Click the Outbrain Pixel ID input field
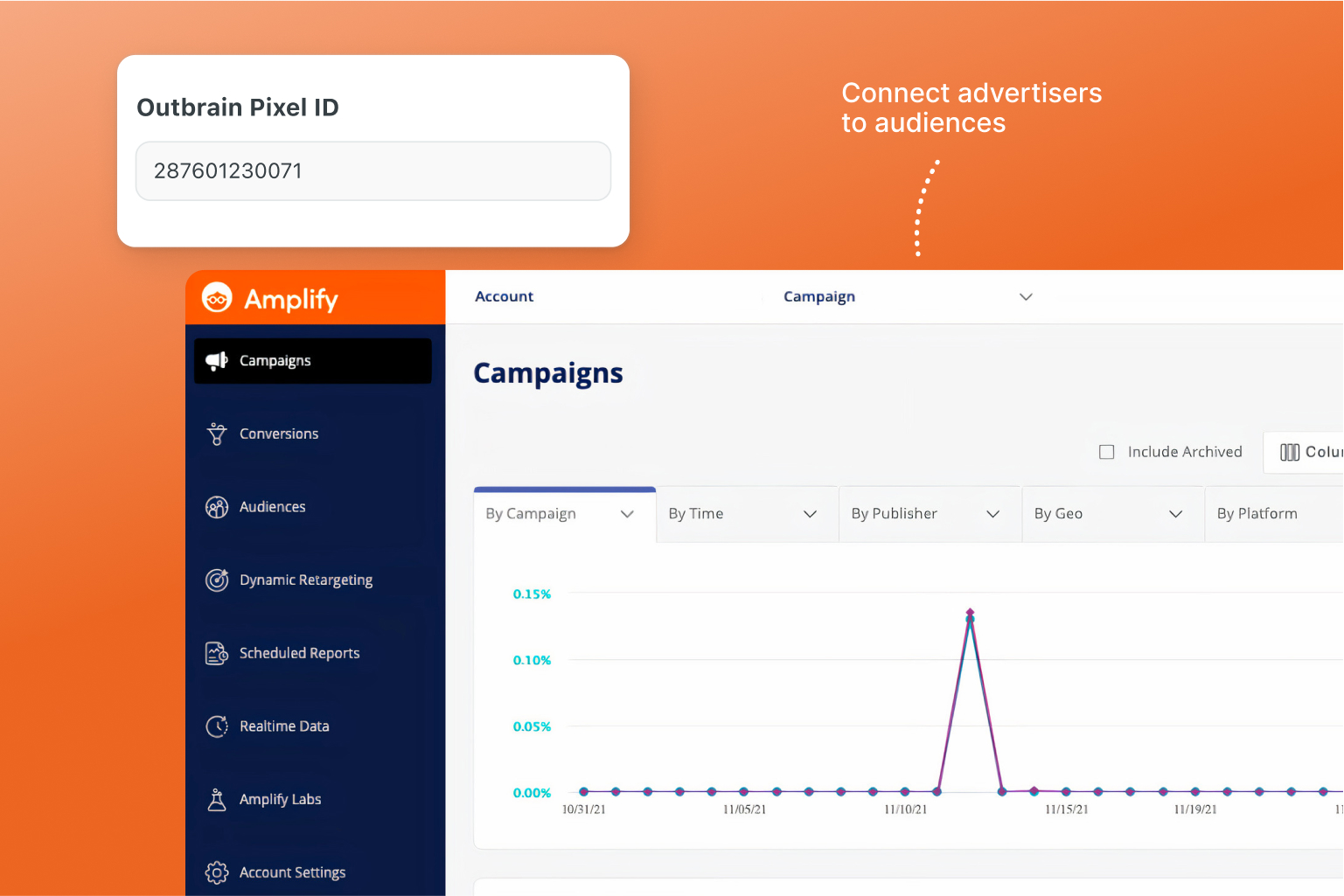 coord(373,171)
